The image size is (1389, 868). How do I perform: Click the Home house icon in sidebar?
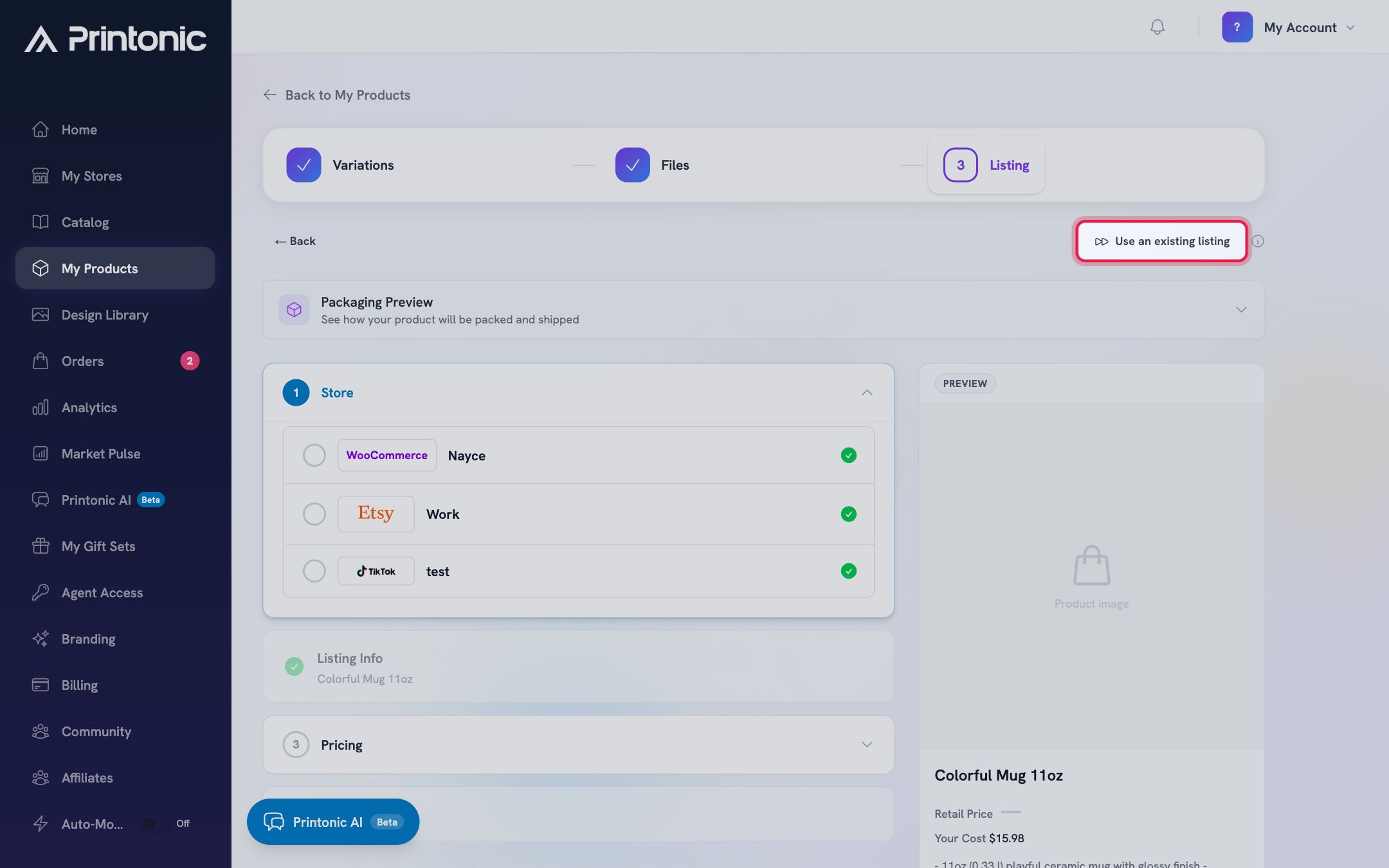[x=41, y=129]
